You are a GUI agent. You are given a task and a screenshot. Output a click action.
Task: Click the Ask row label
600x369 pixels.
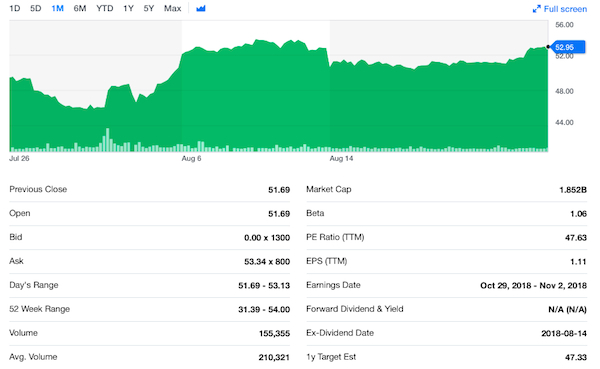(x=16, y=261)
